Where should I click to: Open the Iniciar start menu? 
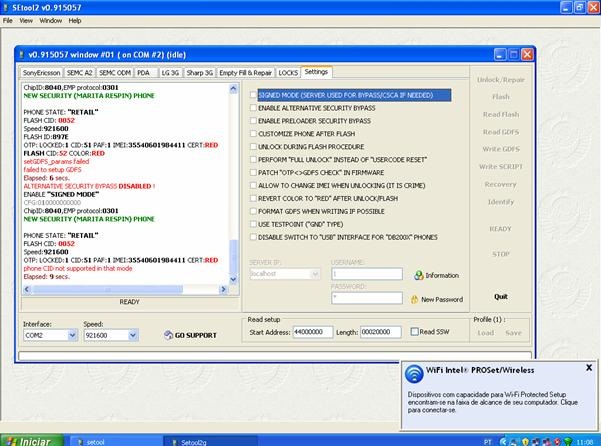(x=32, y=441)
